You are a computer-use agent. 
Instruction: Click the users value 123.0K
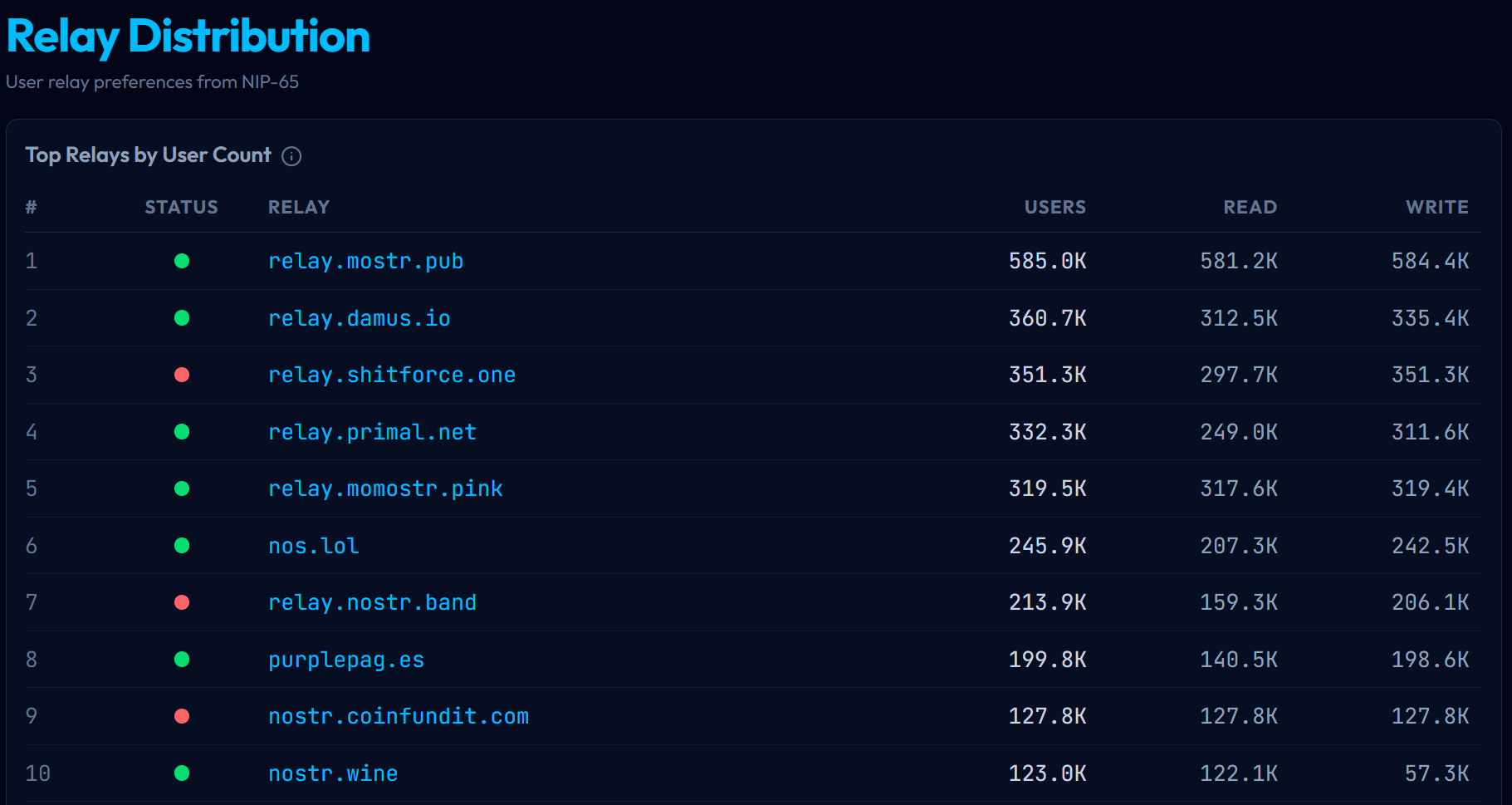pyautogui.click(x=1047, y=773)
